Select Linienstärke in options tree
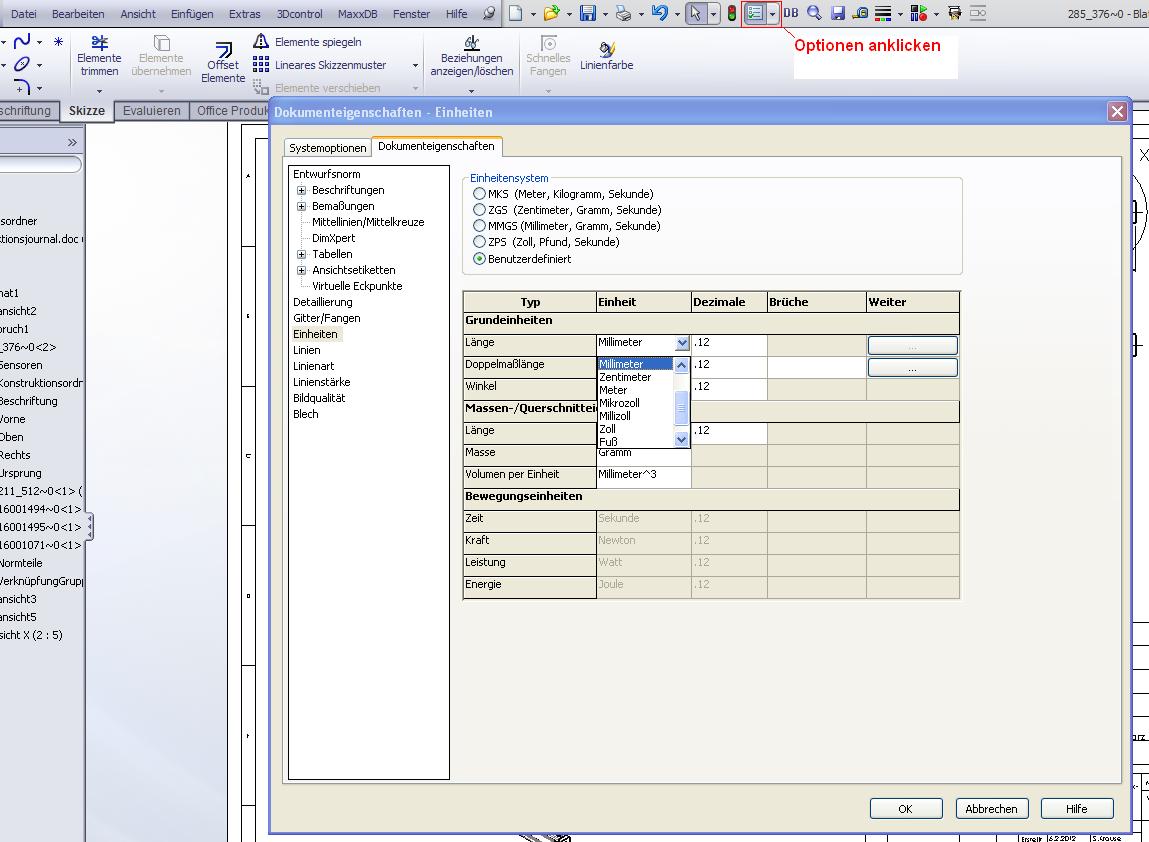The width and height of the screenshot is (1149, 842). click(322, 382)
